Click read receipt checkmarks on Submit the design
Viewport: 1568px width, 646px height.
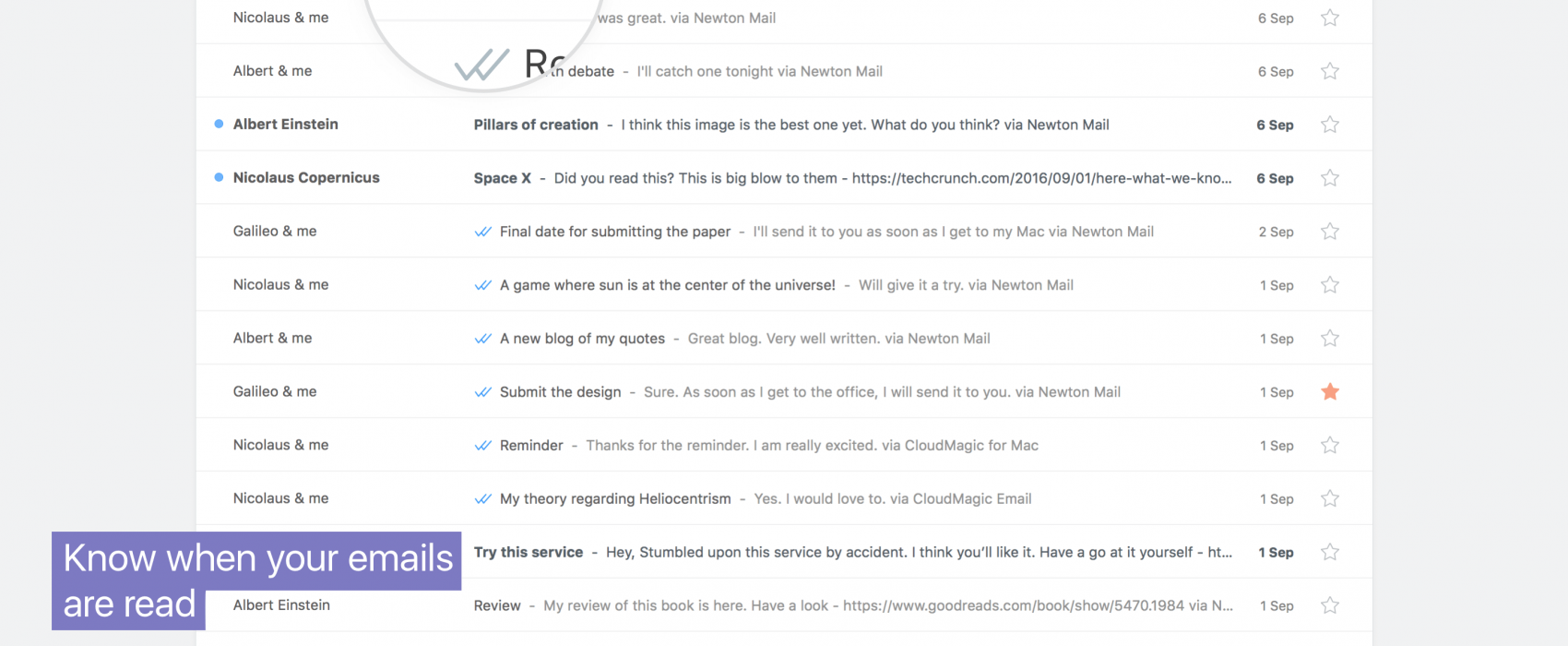point(482,392)
